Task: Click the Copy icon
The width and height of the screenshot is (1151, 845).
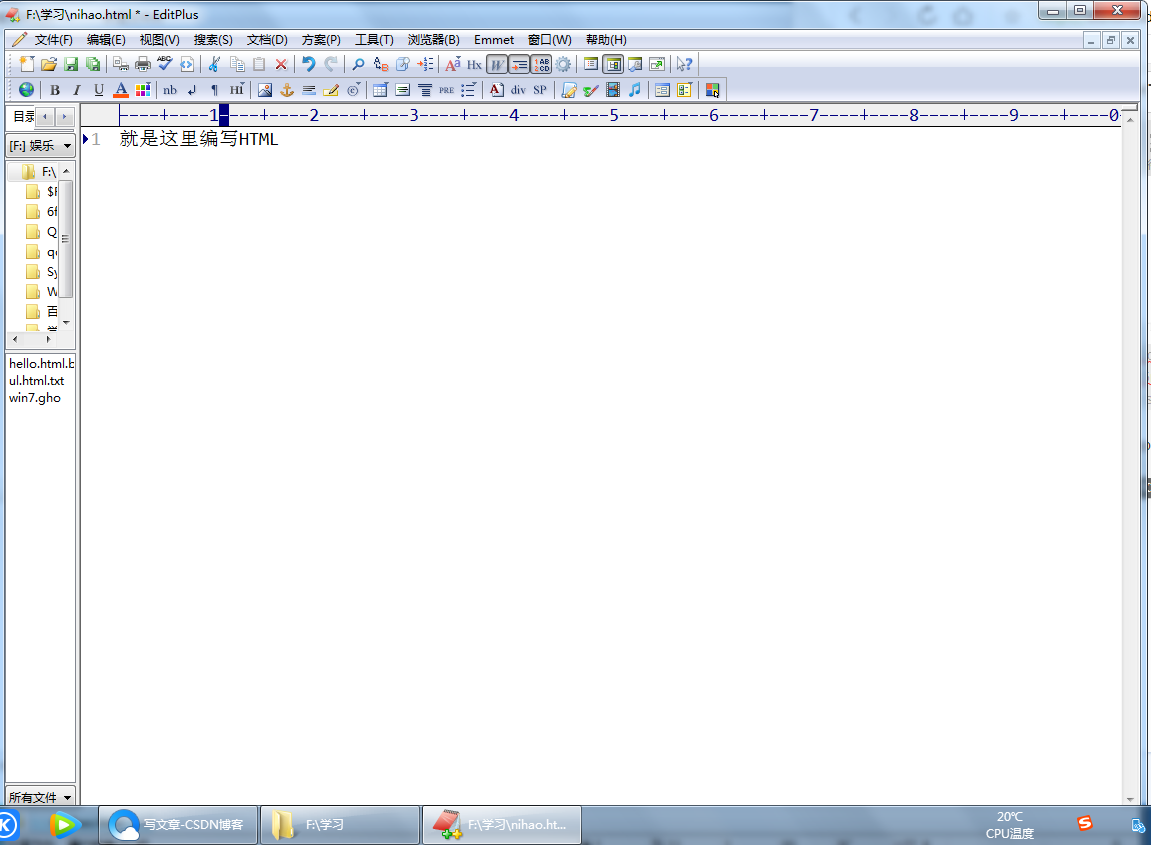Action: click(236, 65)
